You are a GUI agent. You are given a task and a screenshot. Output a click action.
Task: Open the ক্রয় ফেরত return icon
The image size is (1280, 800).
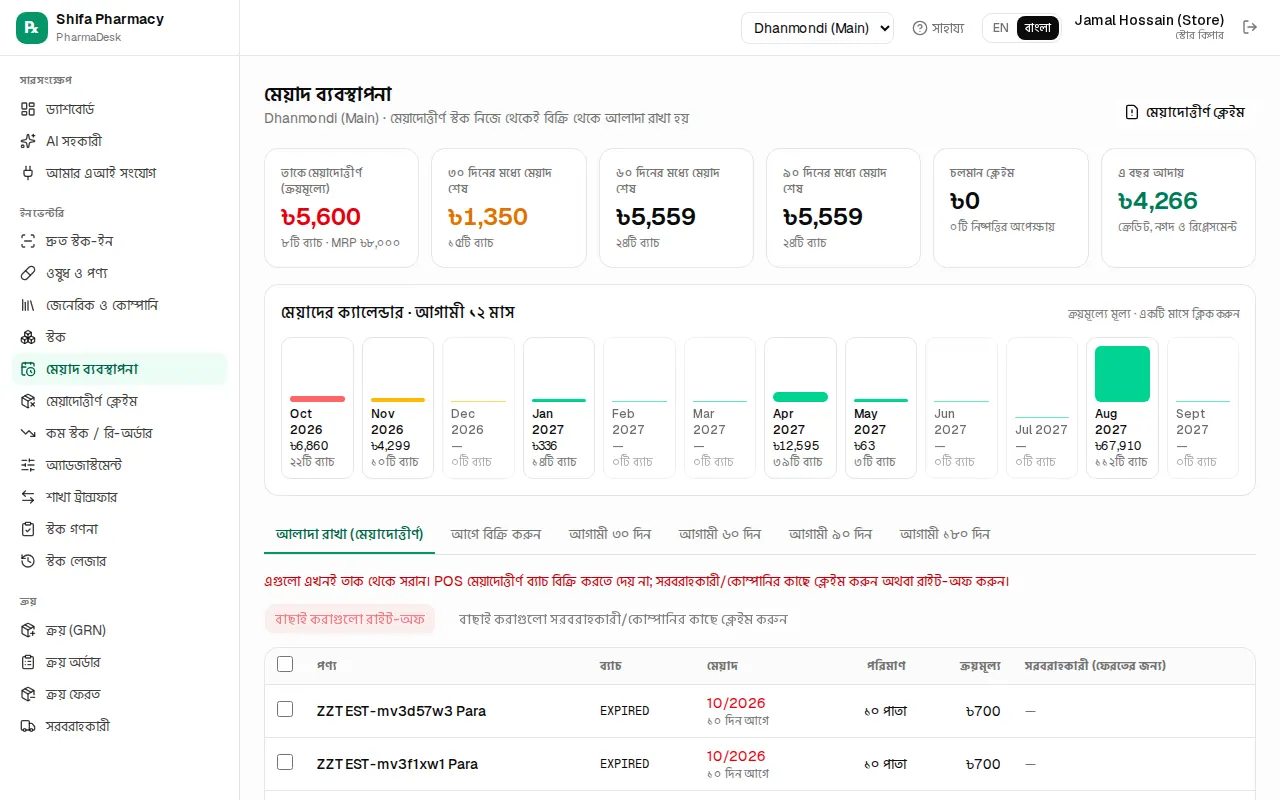point(28,694)
